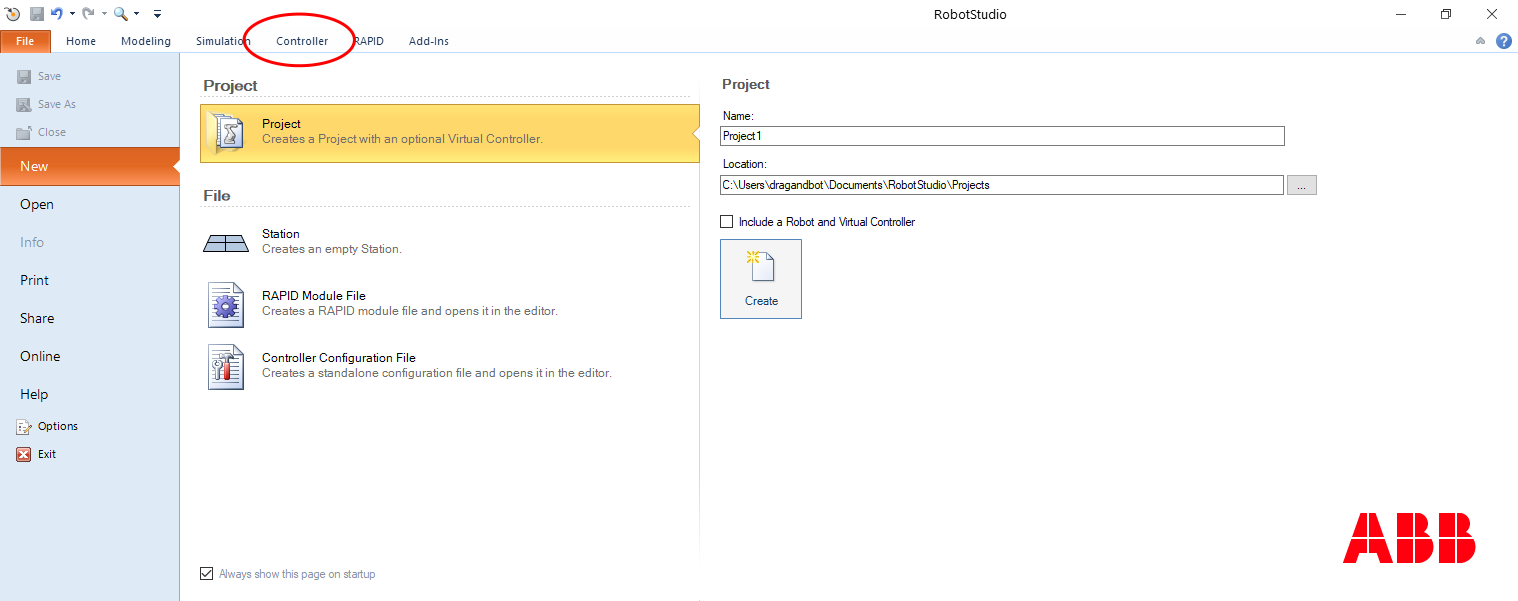Open the Help question mark icon
Image resolution: width=1518 pixels, height=601 pixels.
[1503, 41]
